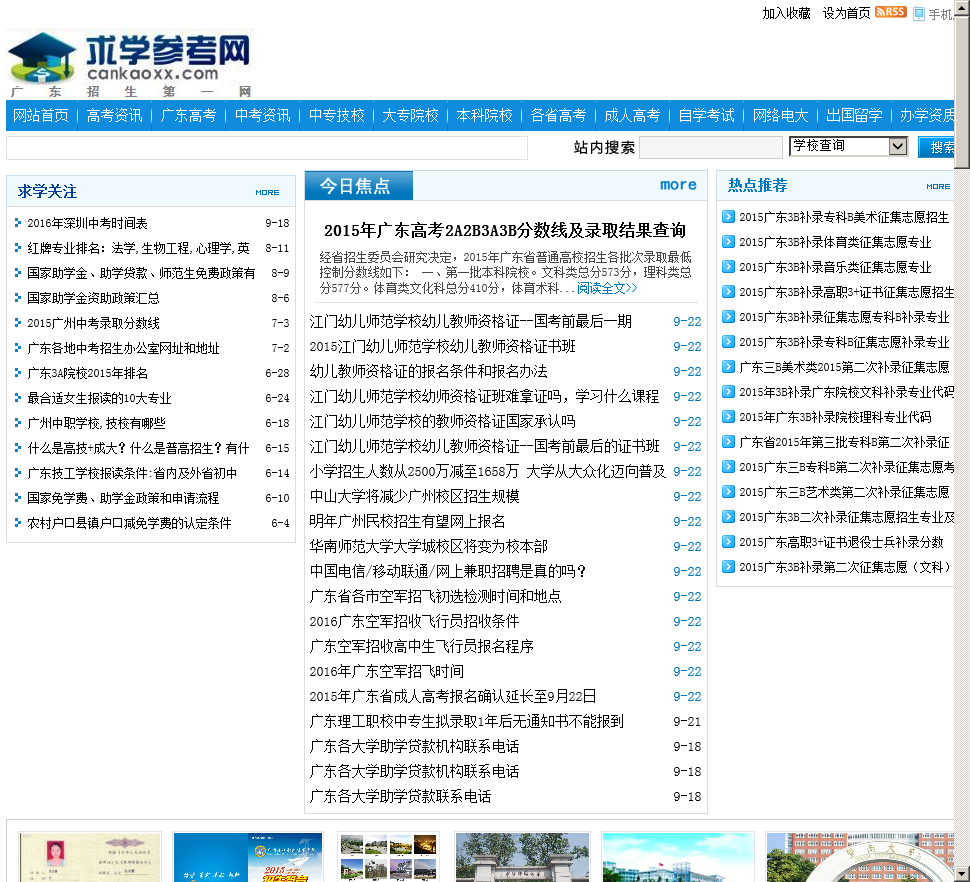Screen dimensions: 970x882
Task: Click 加入收藏 link at top
Action: point(786,13)
